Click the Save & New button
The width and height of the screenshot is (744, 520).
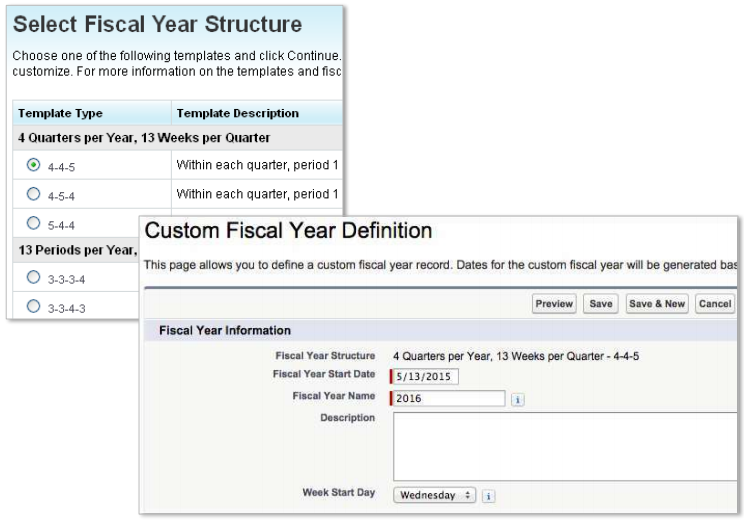pos(656,304)
